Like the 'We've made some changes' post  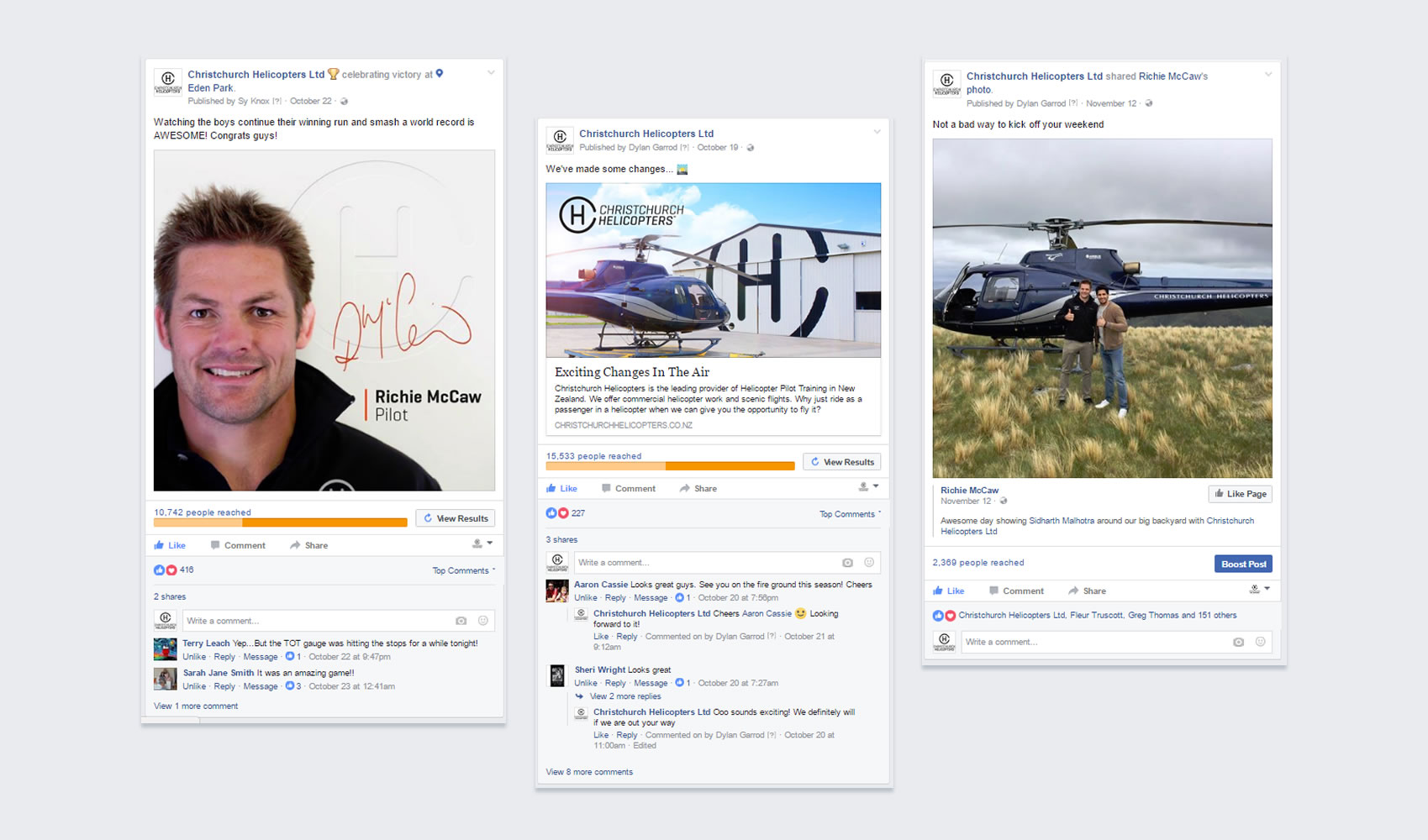point(561,488)
